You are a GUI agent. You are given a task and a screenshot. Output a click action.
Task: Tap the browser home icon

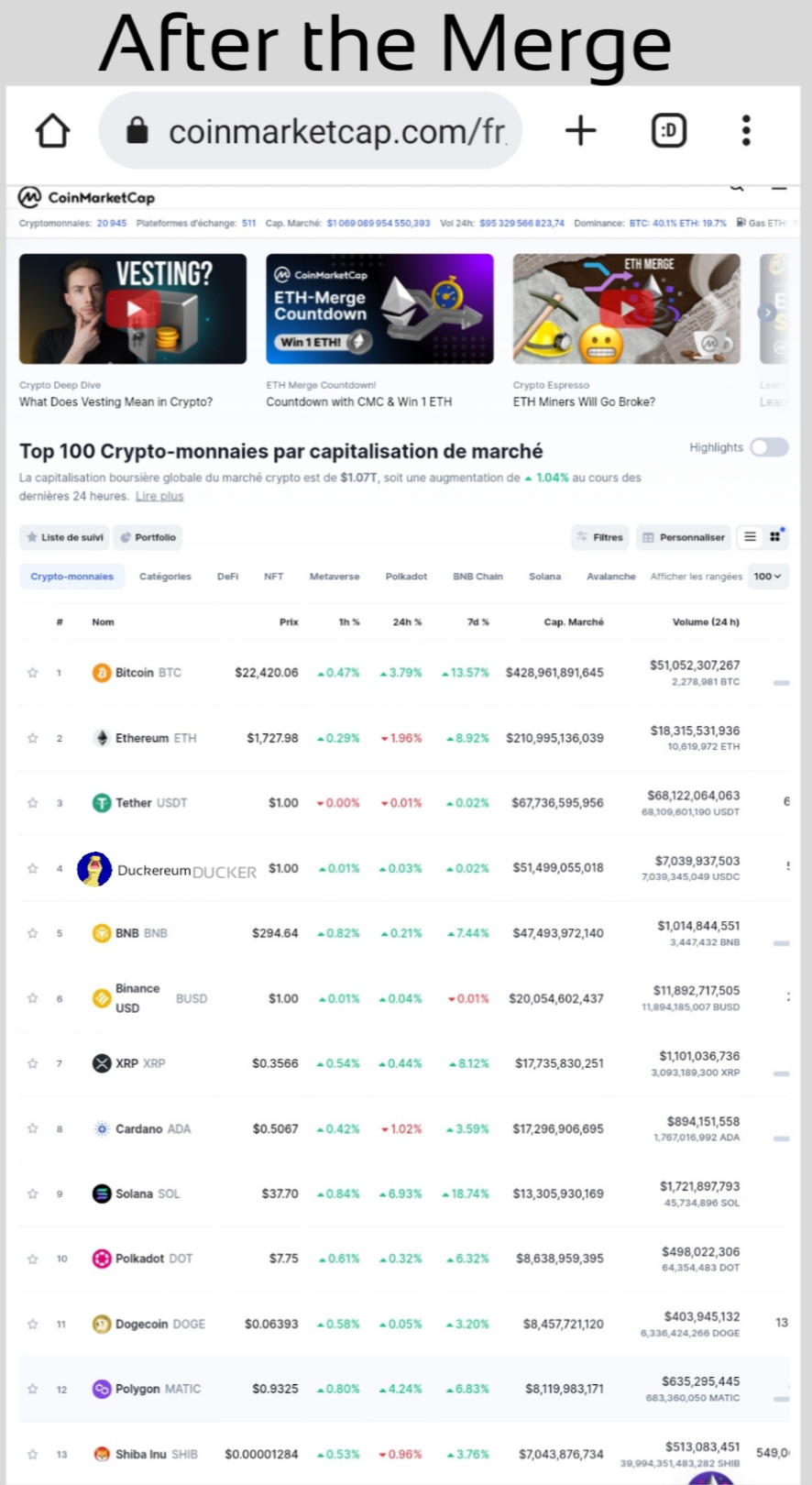point(52,131)
